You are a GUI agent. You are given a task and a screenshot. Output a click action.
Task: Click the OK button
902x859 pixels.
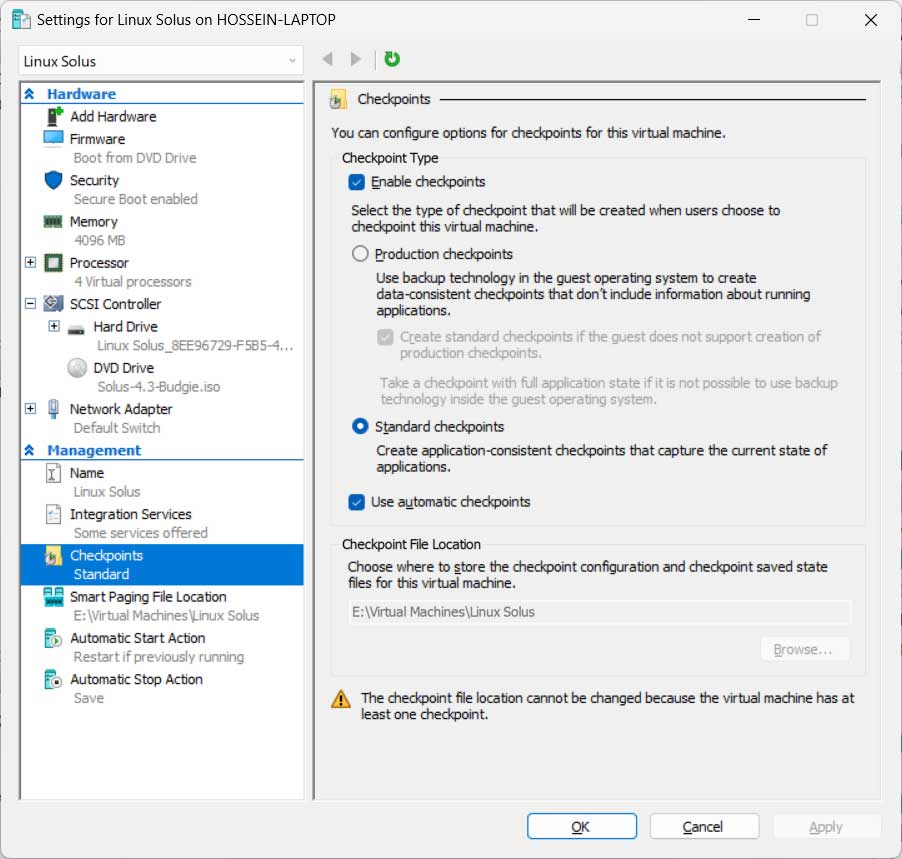582,826
